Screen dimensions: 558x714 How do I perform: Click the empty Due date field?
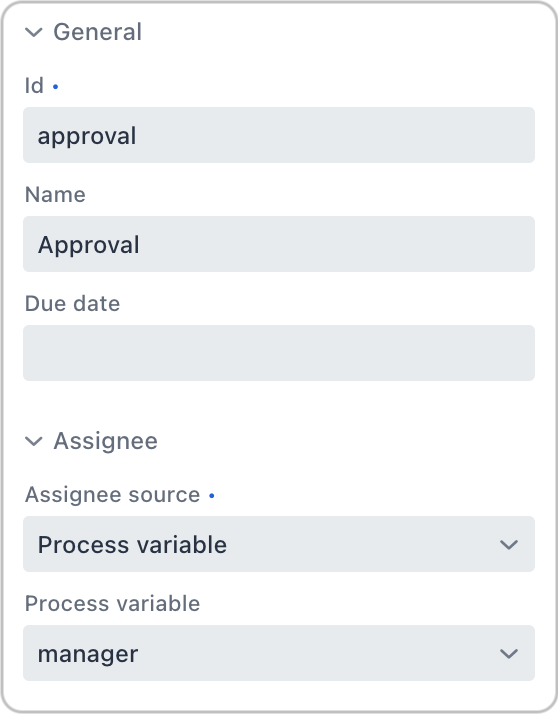tap(279, 353)
